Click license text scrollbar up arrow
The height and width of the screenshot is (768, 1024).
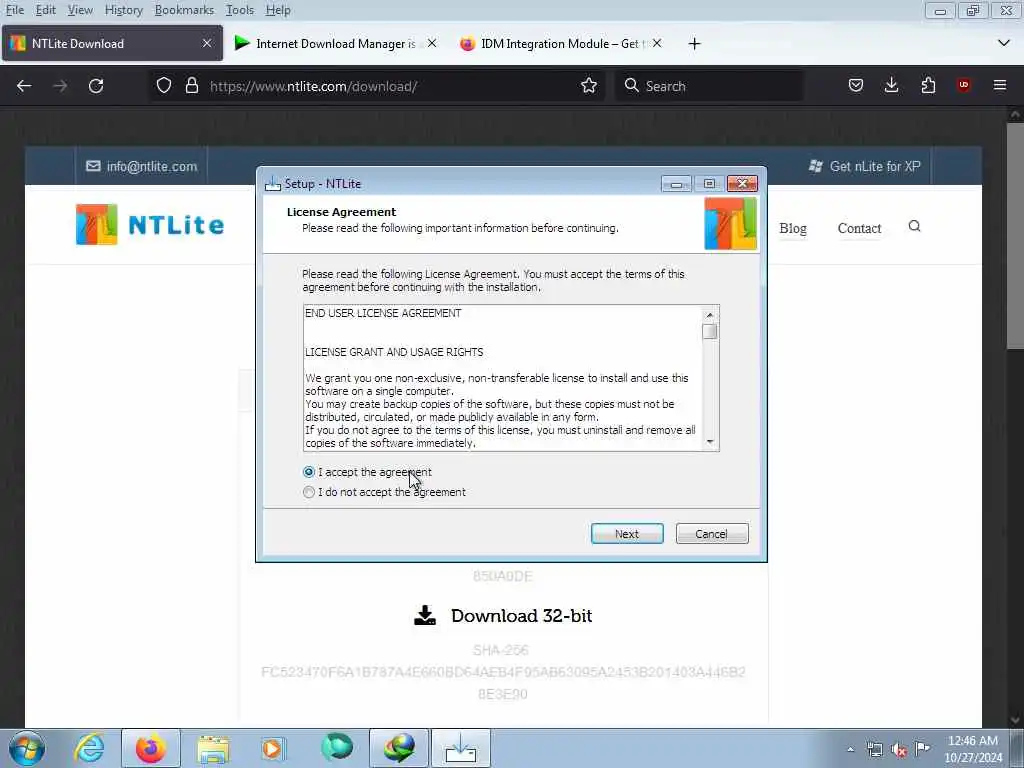[x=710, y=315]
